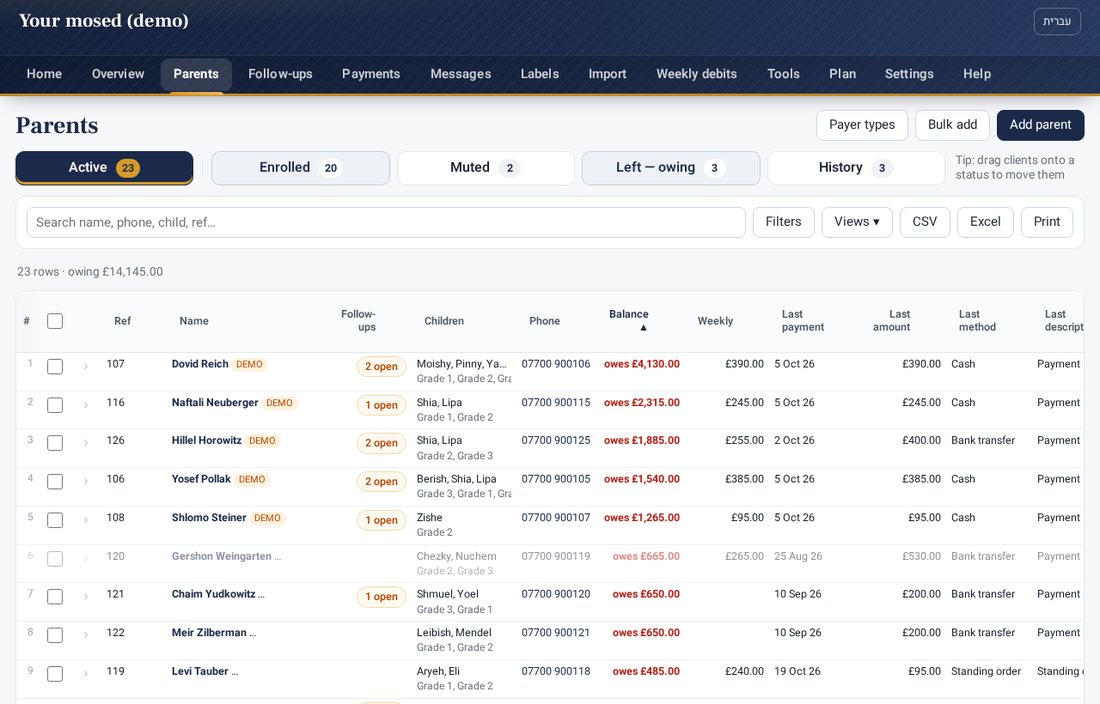The width and height of the screenshot is (1100, 704).
Task: Open the Filters panel
Action: click(783, 222)
